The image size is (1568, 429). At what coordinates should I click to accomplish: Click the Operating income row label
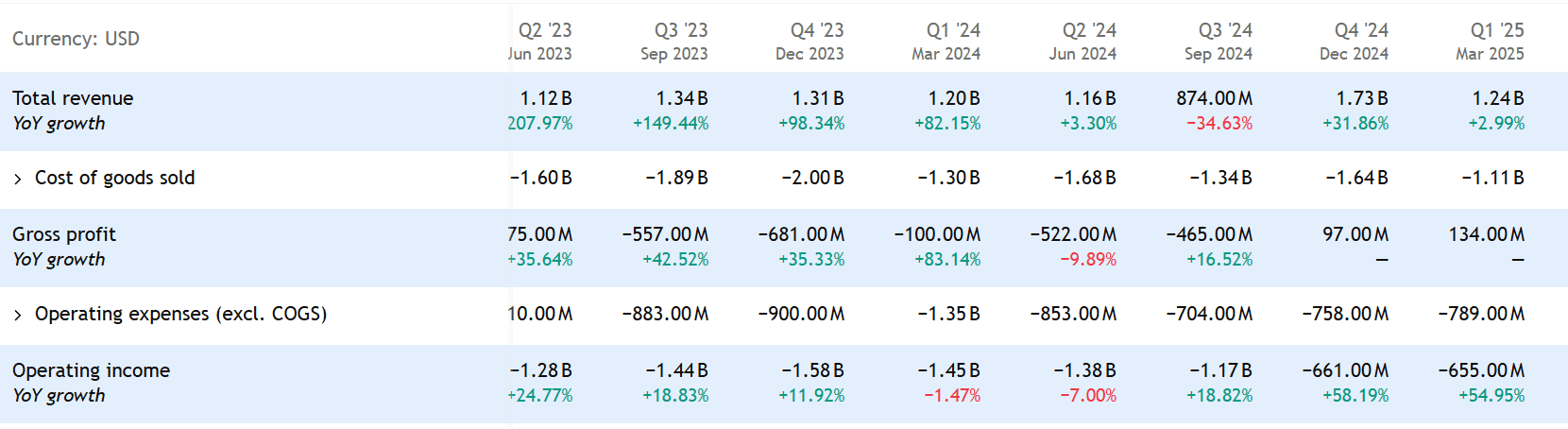pos(91,370)
